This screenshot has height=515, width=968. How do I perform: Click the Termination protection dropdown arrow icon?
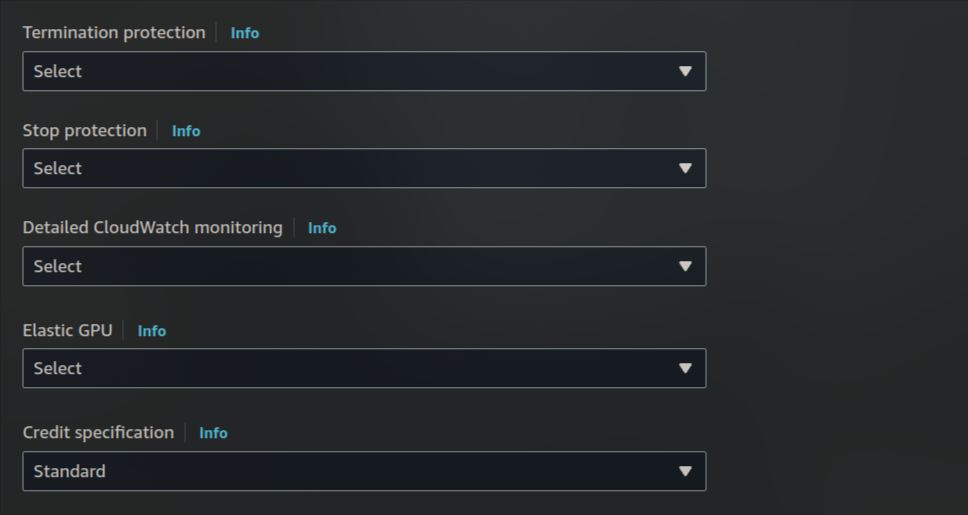click(x=685, y=71)
